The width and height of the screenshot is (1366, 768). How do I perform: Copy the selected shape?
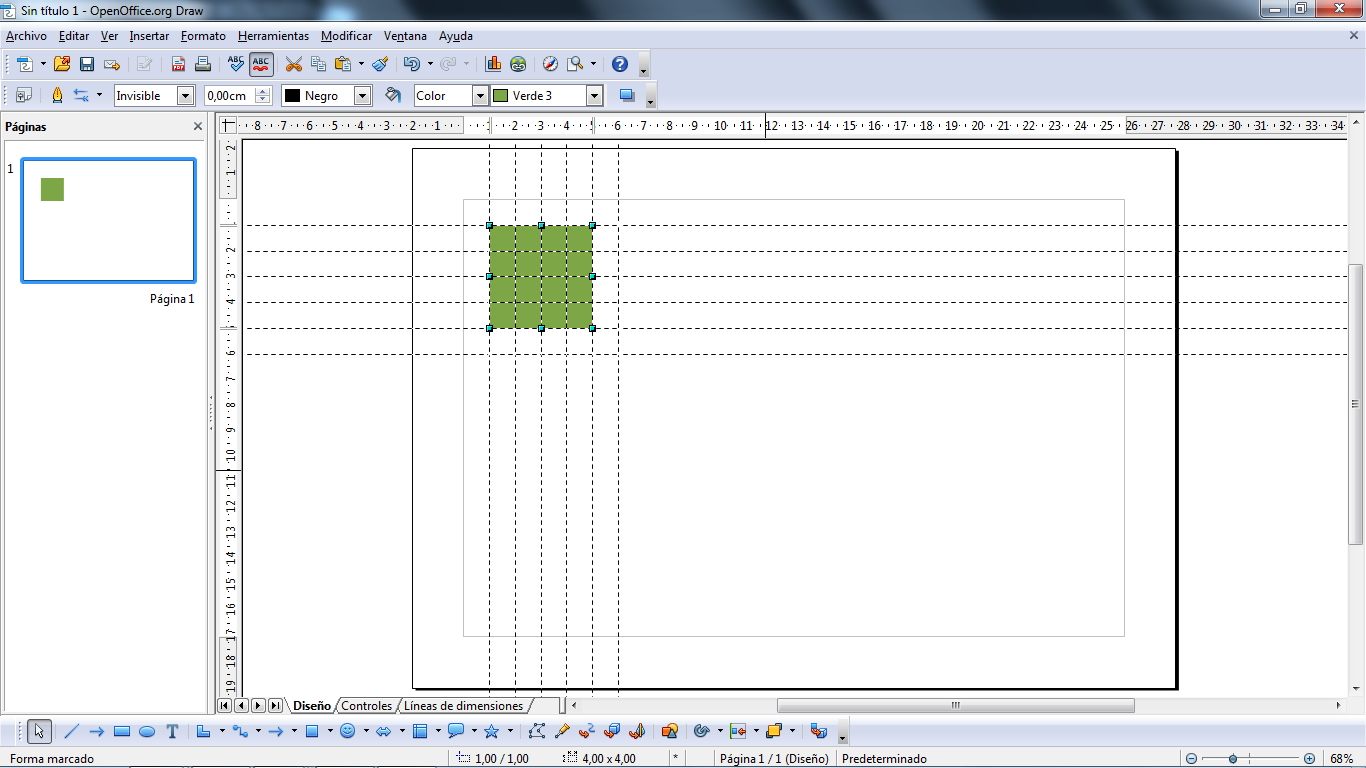tap(318, 64)
